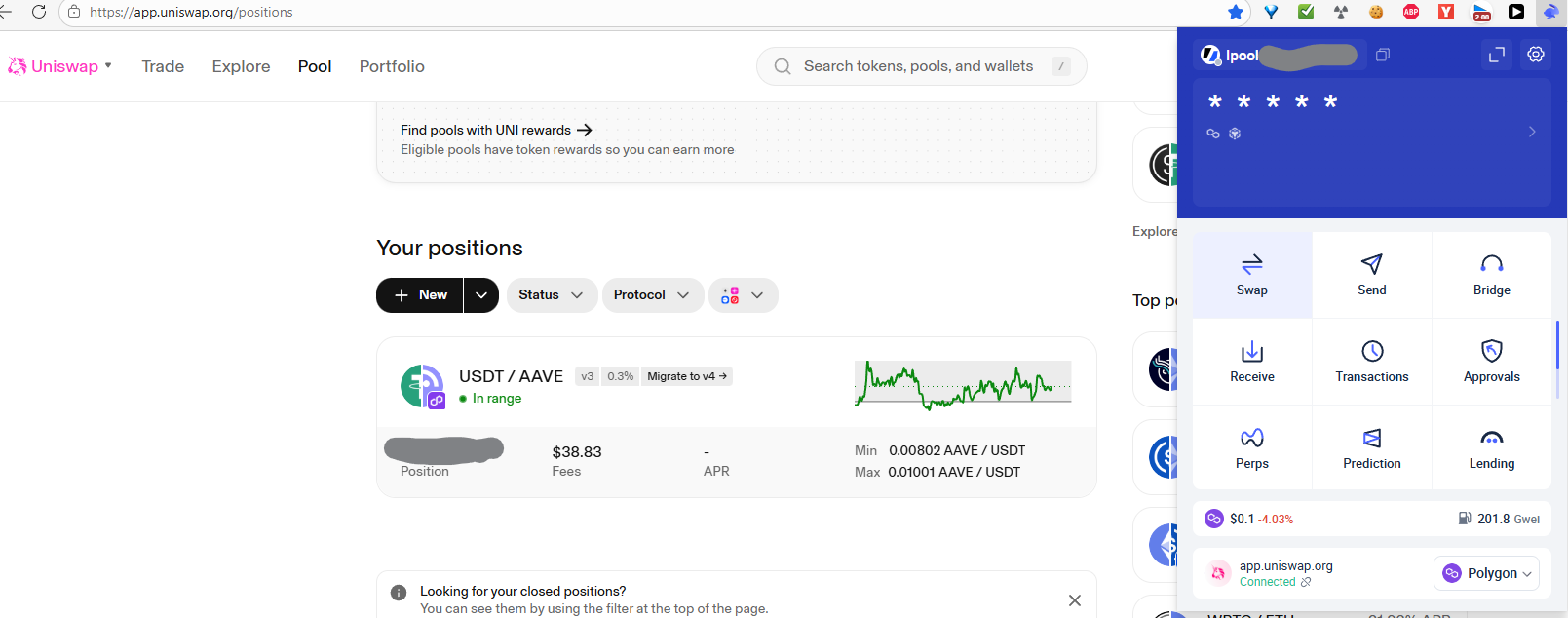Open Perps trading
Screen dimensions: 1568x618
[1251, 447]
